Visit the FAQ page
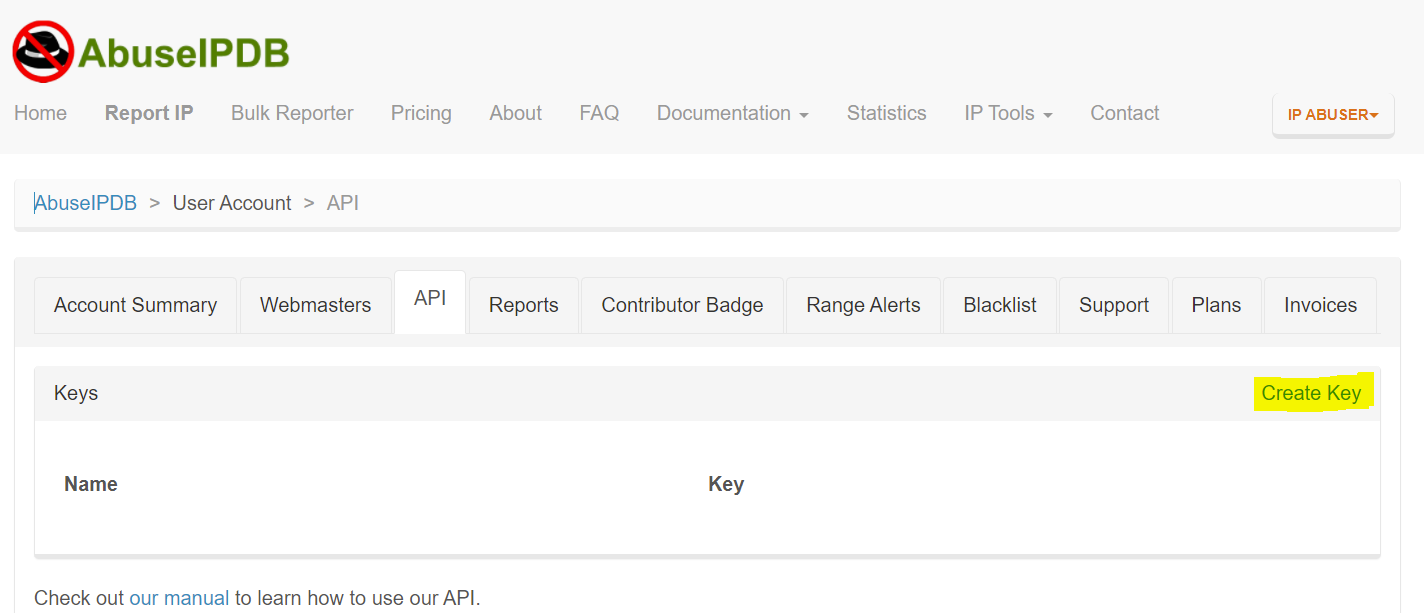The height and width of the screenshot is (613, 1424). [x=599, y=113]
